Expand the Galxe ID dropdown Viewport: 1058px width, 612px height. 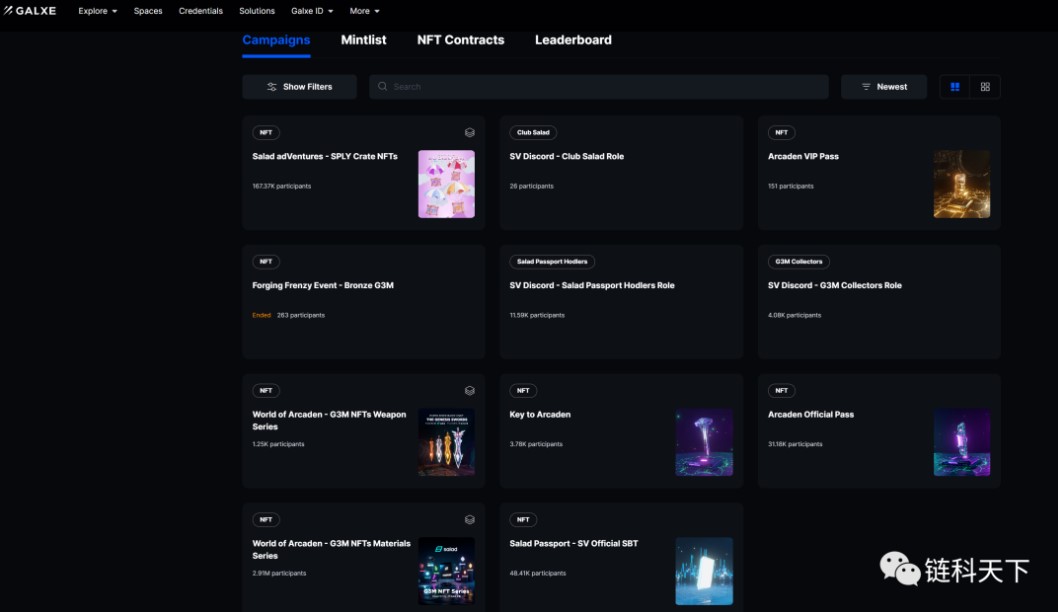(x=312, y=11)
